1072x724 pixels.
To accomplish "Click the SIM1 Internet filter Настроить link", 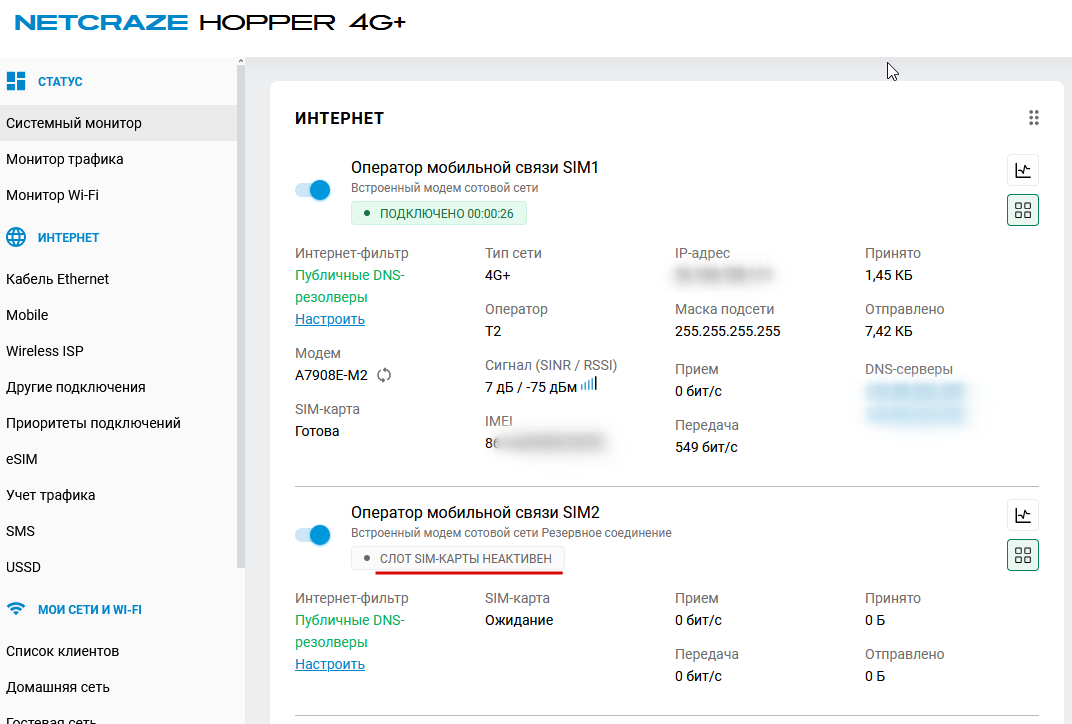I will (330, 319).
